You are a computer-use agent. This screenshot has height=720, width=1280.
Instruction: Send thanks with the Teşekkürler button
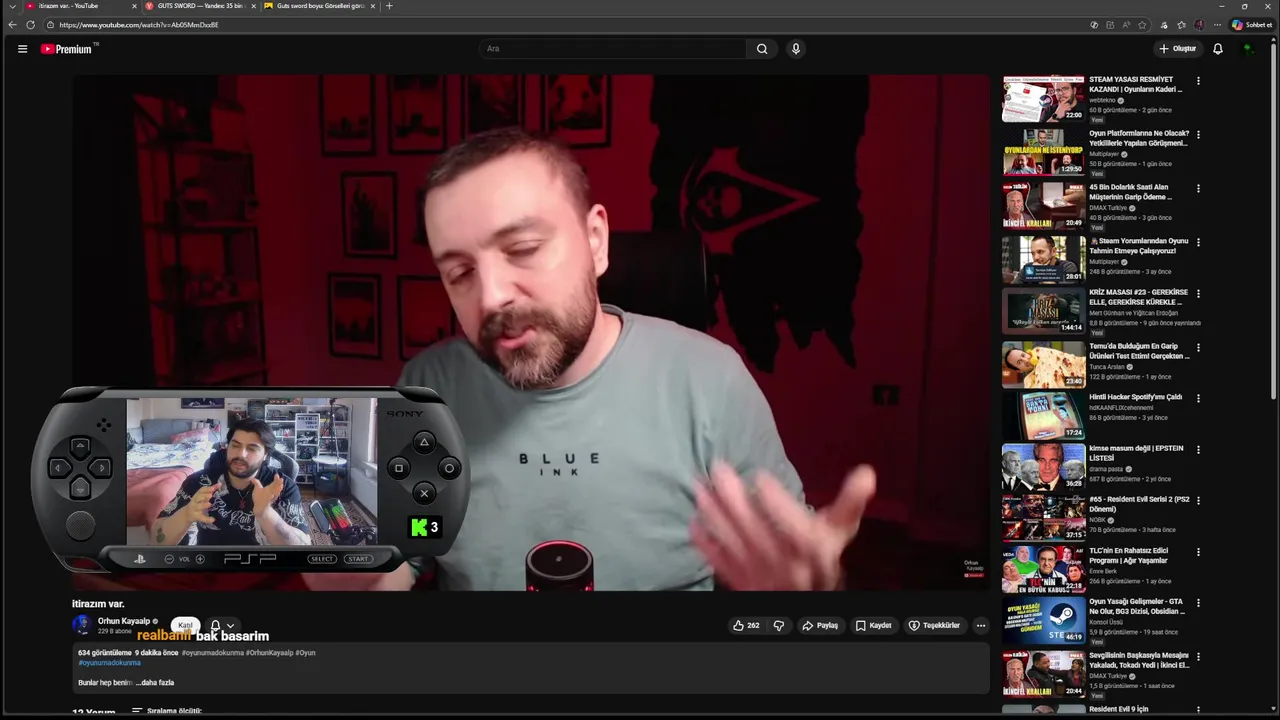click(x=934, y=625)
